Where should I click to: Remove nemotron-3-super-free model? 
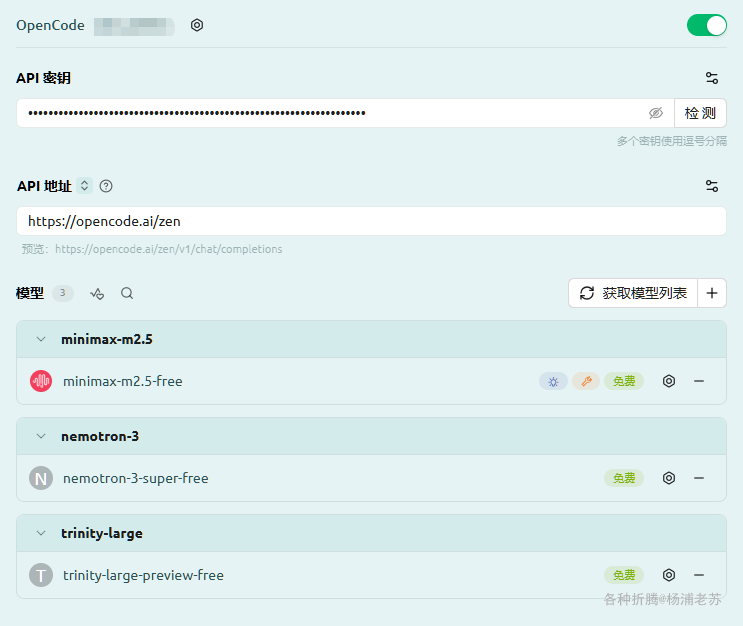pyautogui.click(x=699, y=478)
